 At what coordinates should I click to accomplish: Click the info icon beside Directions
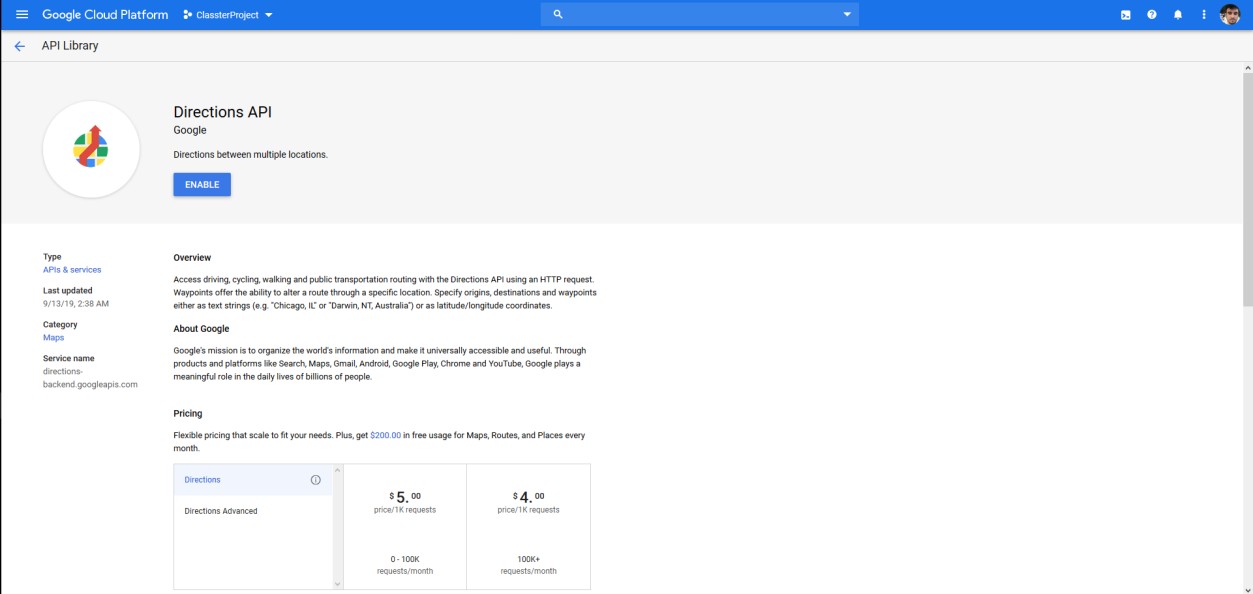tap(316, 480)
